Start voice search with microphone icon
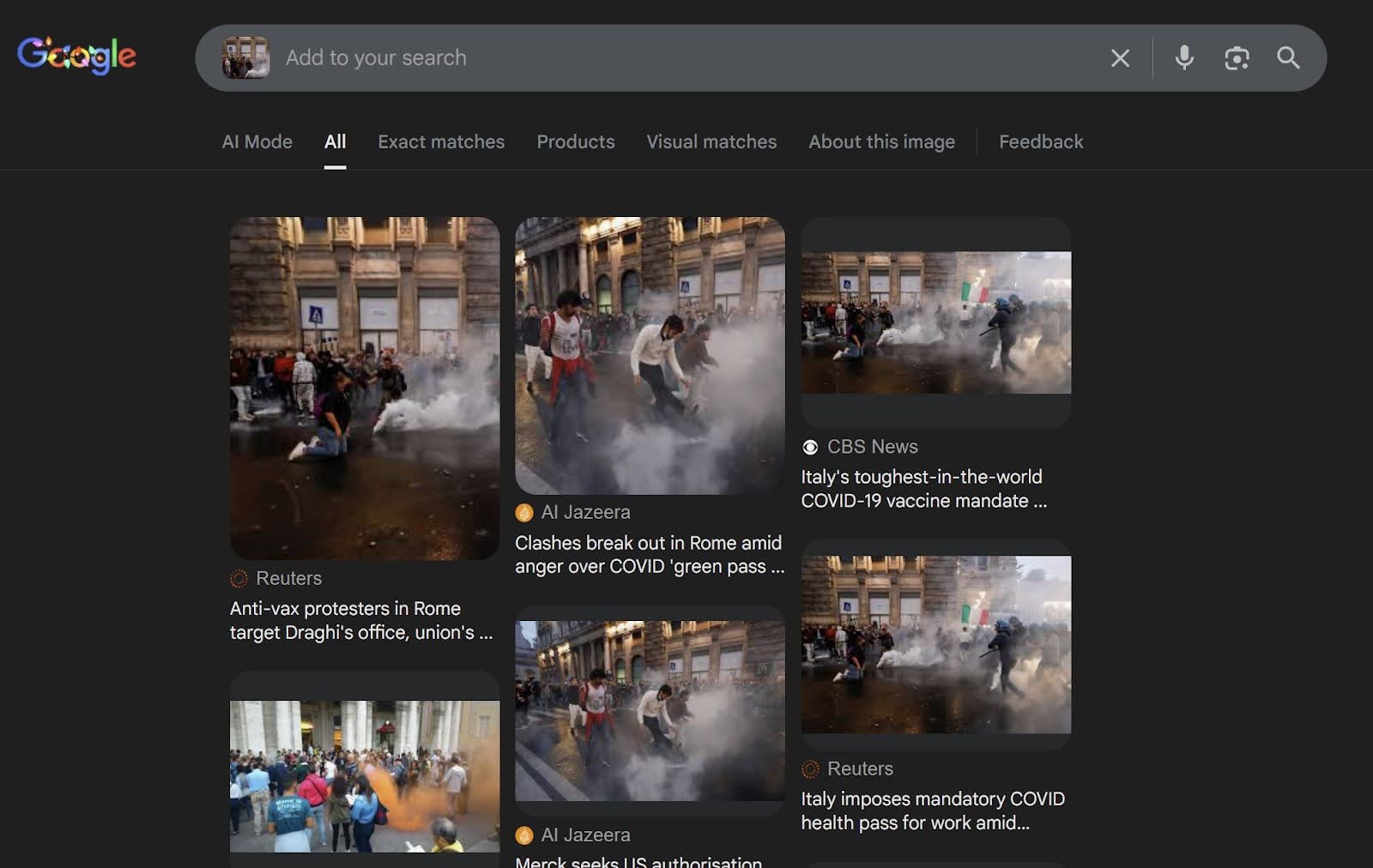Image resolution: width=1373 pixels, height=868 pixels. coord(1184,58)
